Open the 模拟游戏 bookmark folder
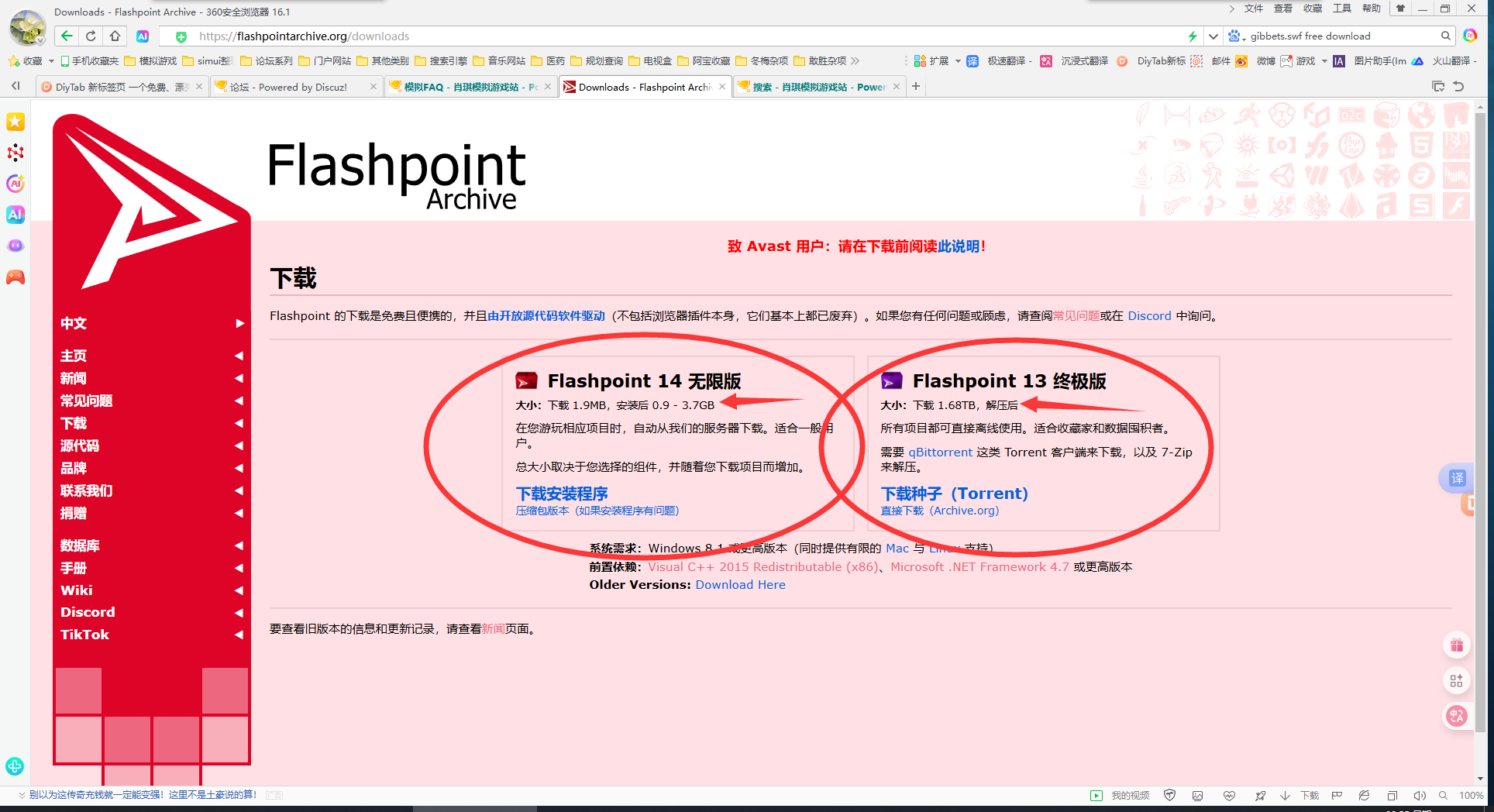The image size is (1494, 812). [151, 60]
